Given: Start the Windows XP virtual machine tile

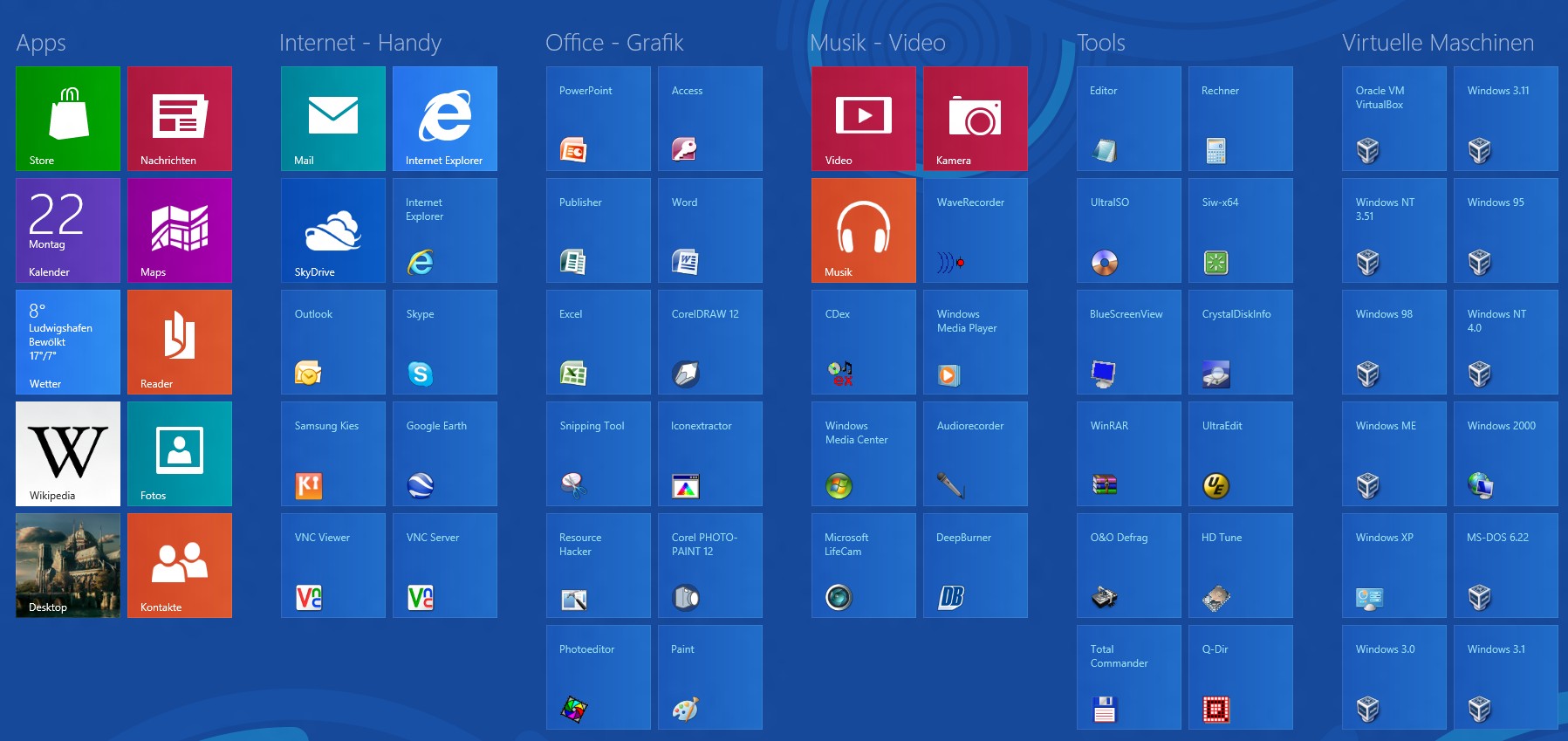Looking at the screenshot, I should coord(1394,566).
